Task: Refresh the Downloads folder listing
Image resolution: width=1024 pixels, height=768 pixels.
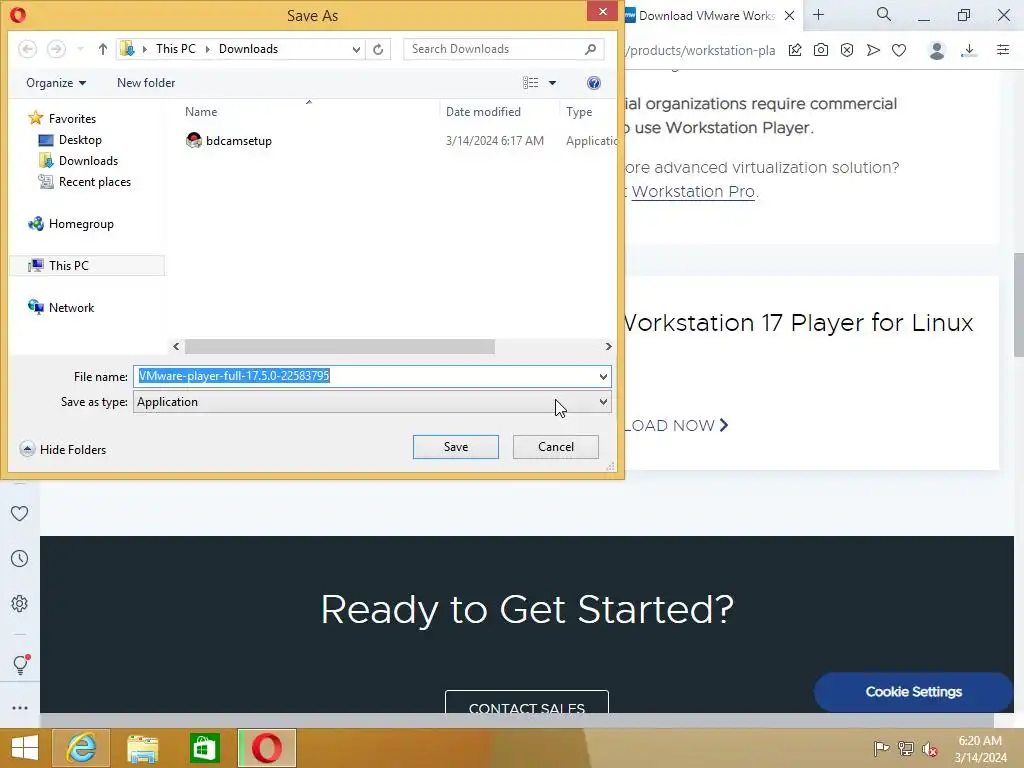Action: click(x=378, y=49)
